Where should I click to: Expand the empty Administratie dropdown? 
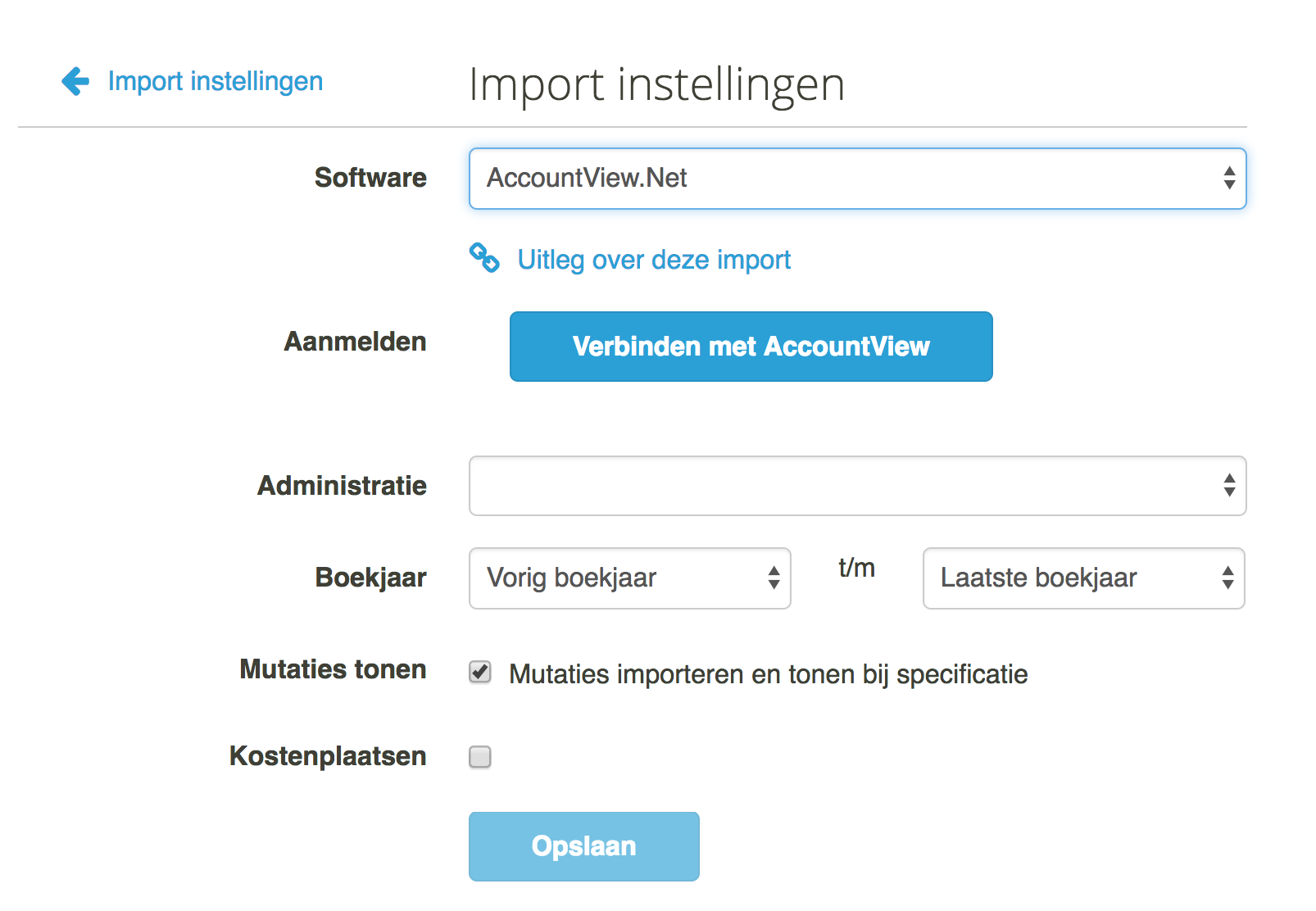(857, 486)
